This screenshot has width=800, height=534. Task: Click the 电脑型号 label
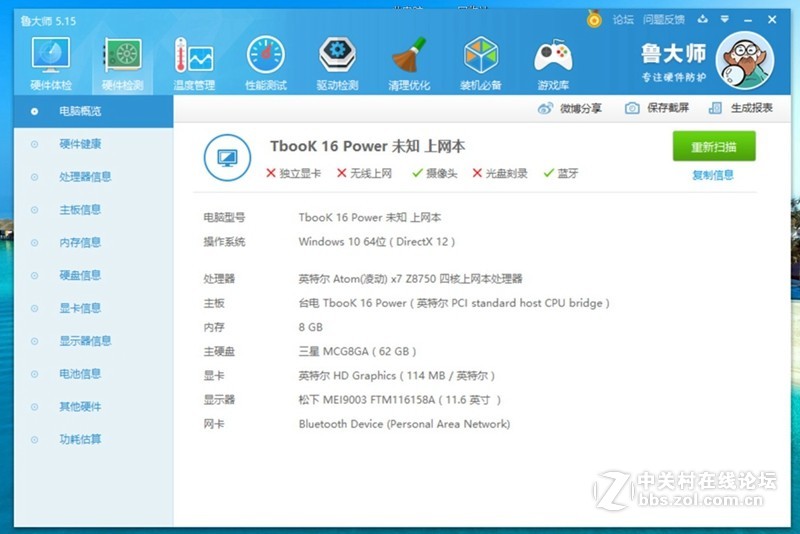(x=224, y=218)
